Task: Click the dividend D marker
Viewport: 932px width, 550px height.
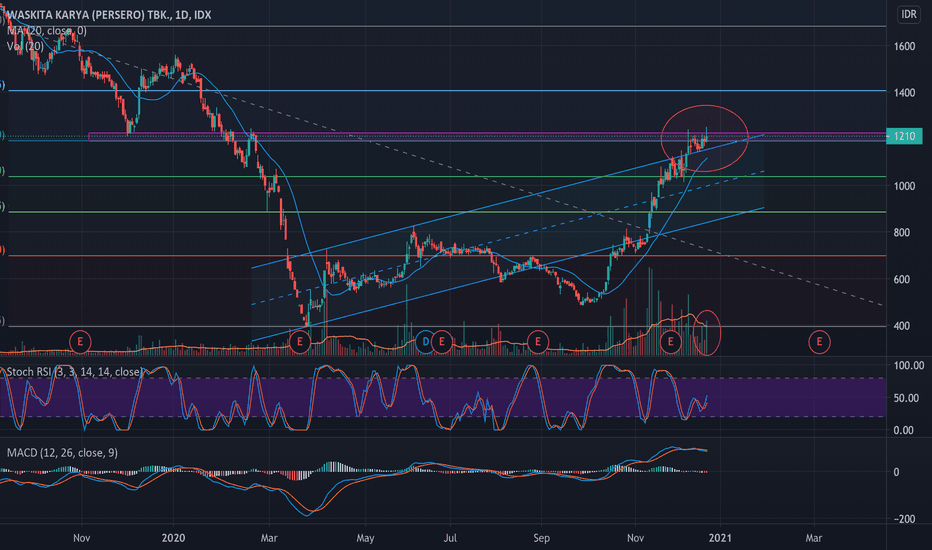Action: (425, 342)
